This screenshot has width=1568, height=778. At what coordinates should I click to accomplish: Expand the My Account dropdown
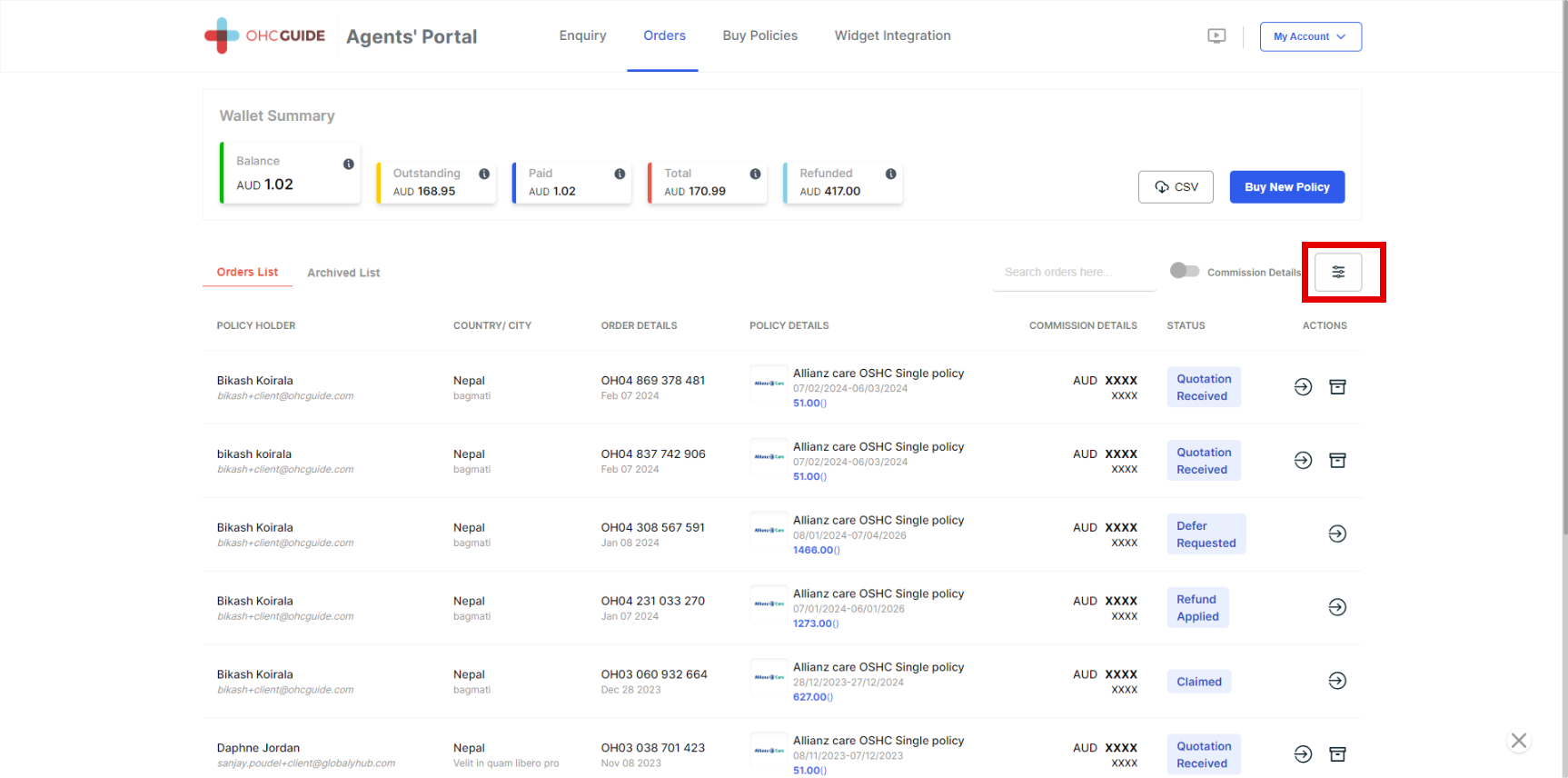[1310, 36]
